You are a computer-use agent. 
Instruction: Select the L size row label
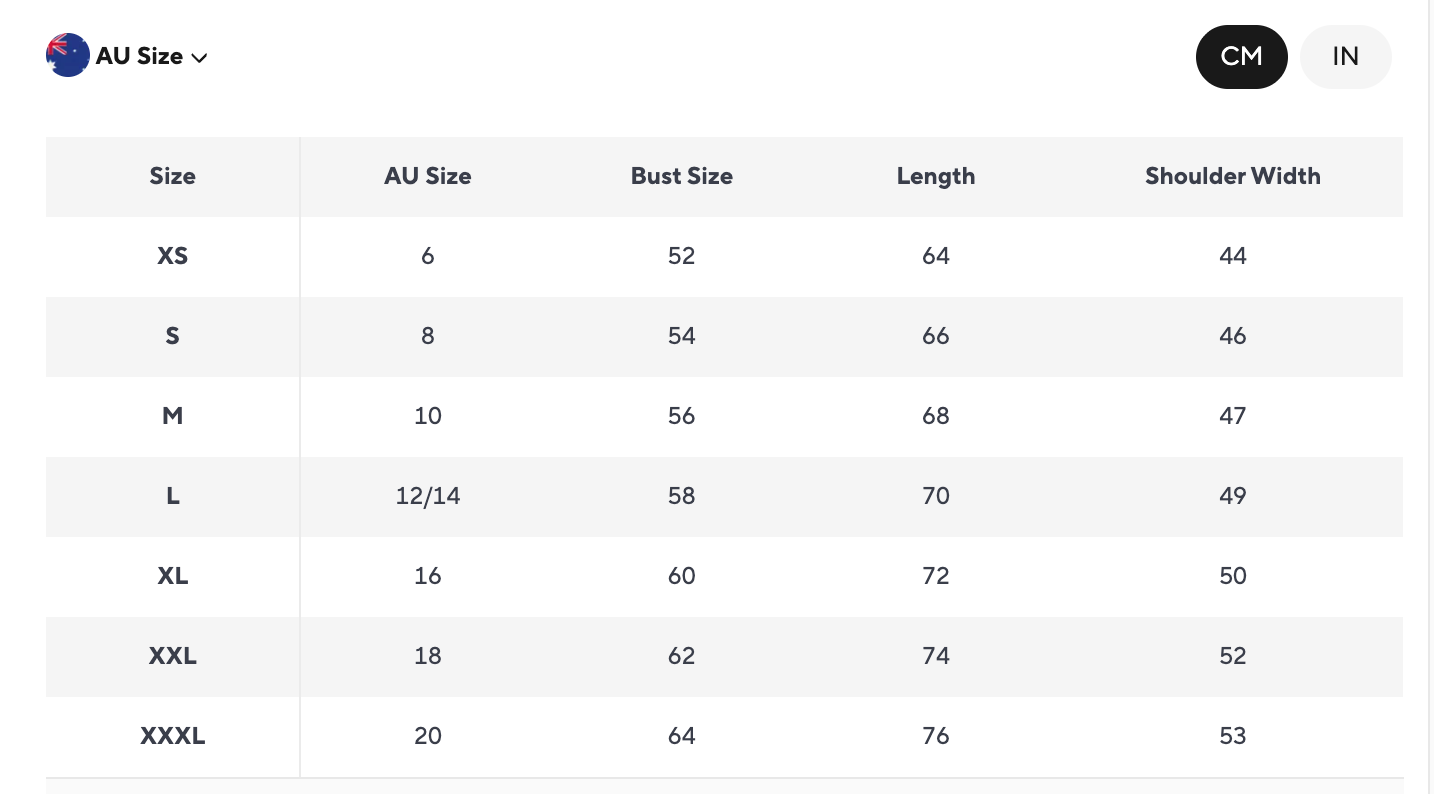pyautogui.click(x=172, y=496)
